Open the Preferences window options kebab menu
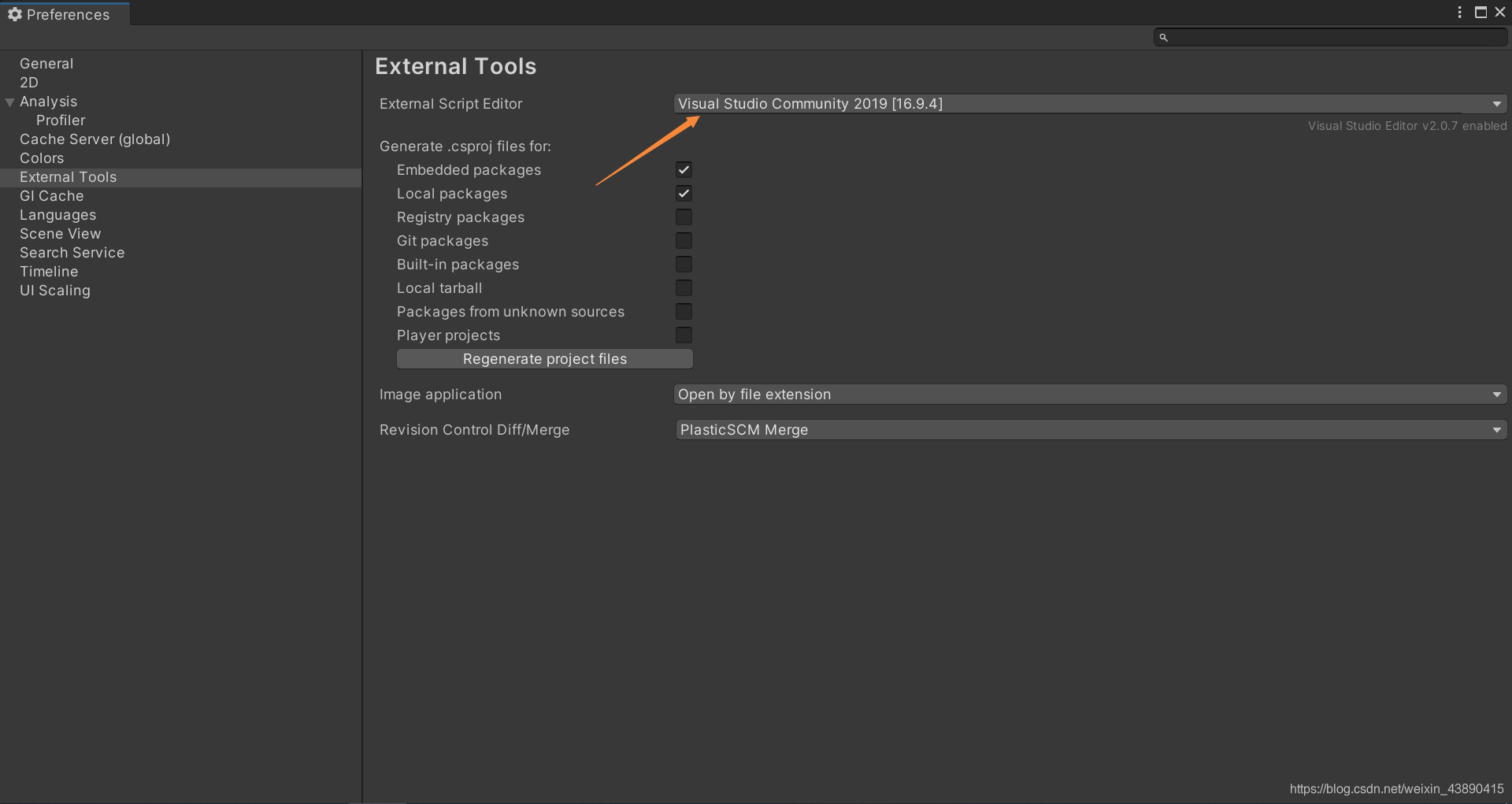This screenshot has height=804, width=1512. coord(1459,12)
